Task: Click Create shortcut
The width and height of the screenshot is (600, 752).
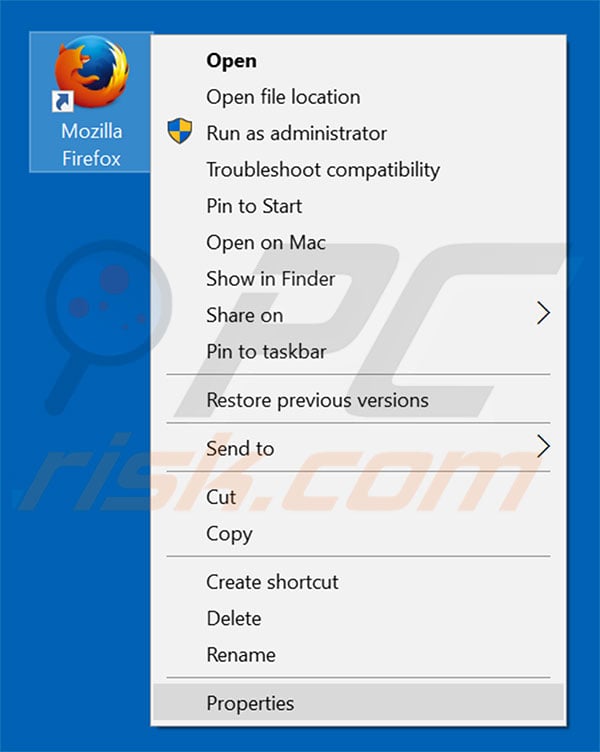Action: (x=358, y=582)
